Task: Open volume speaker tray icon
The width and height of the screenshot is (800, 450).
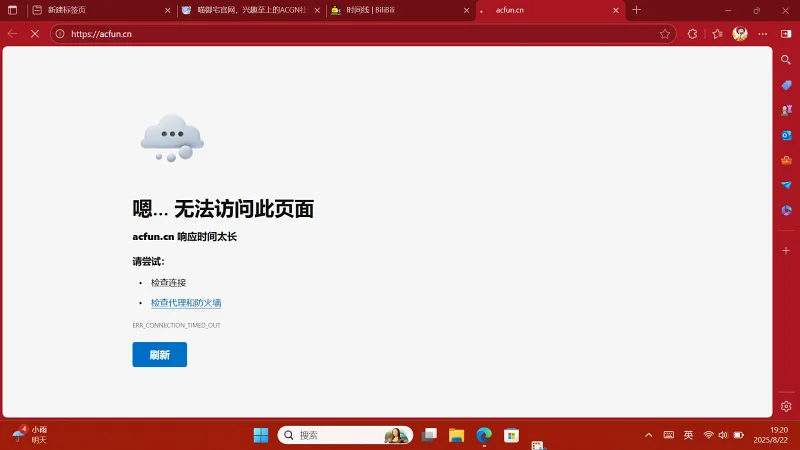Action: [x=723, y=435]
